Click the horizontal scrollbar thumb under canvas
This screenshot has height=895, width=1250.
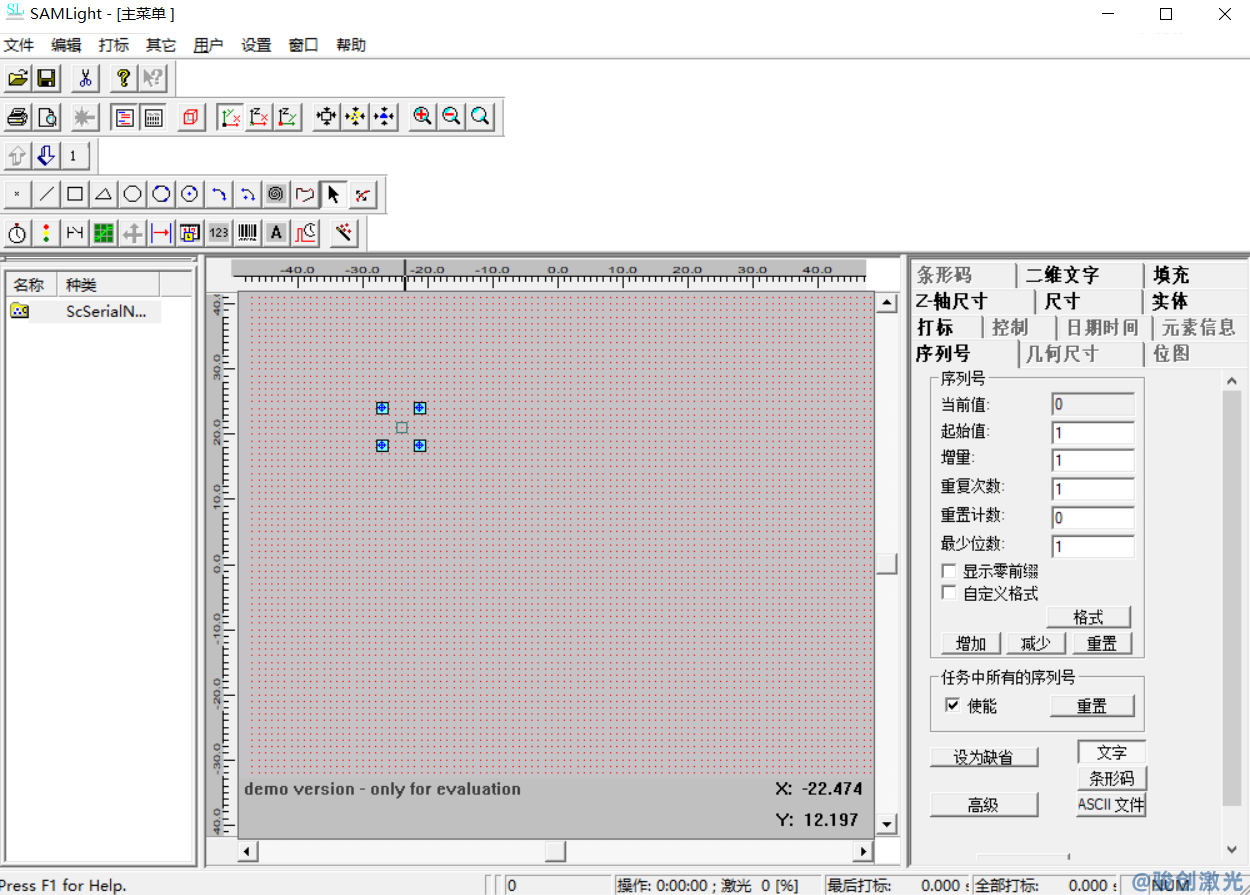coord(554,851)
